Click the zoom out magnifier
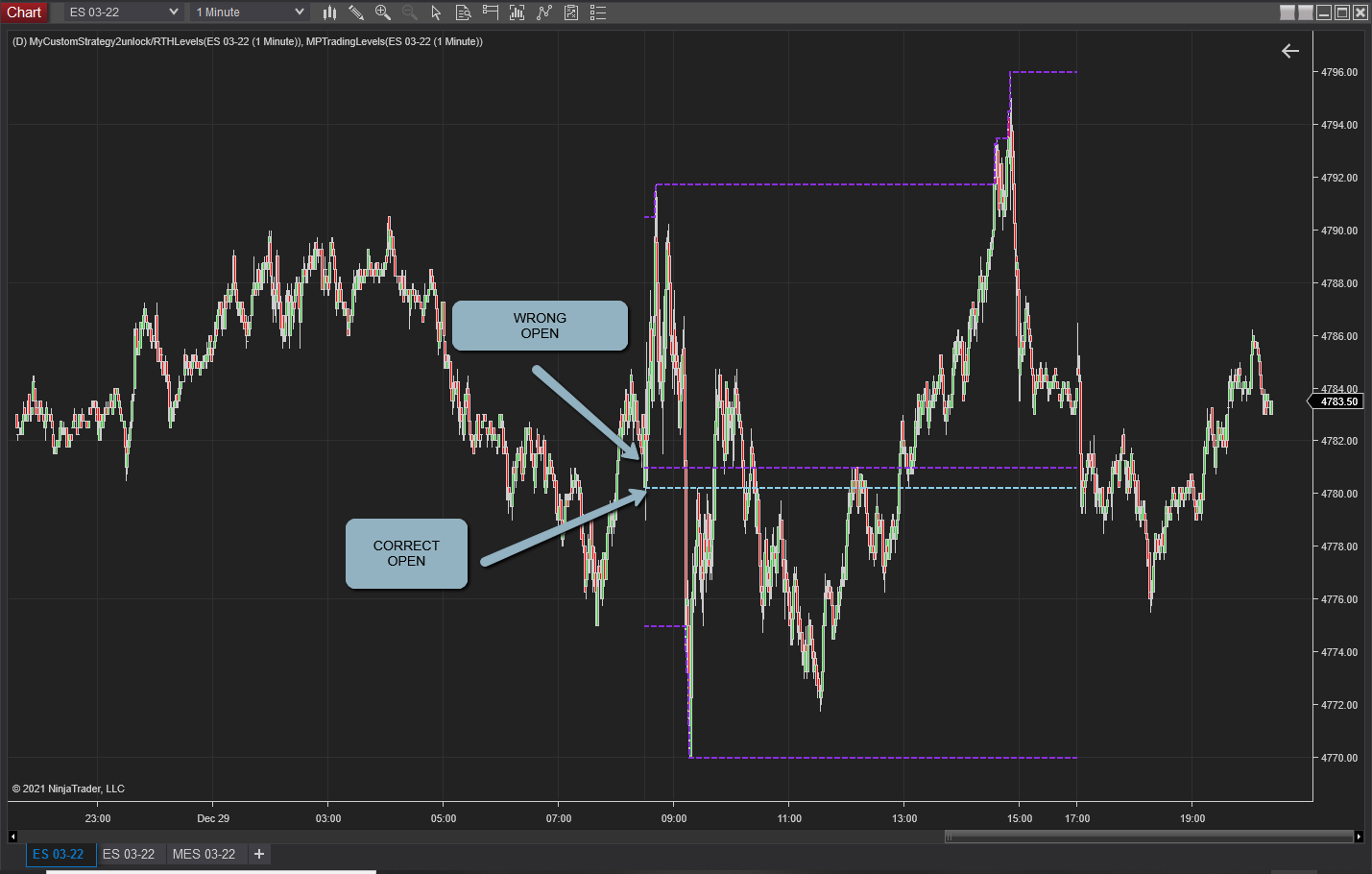This screenshot has width=1372, height=874. pos(410,12)
